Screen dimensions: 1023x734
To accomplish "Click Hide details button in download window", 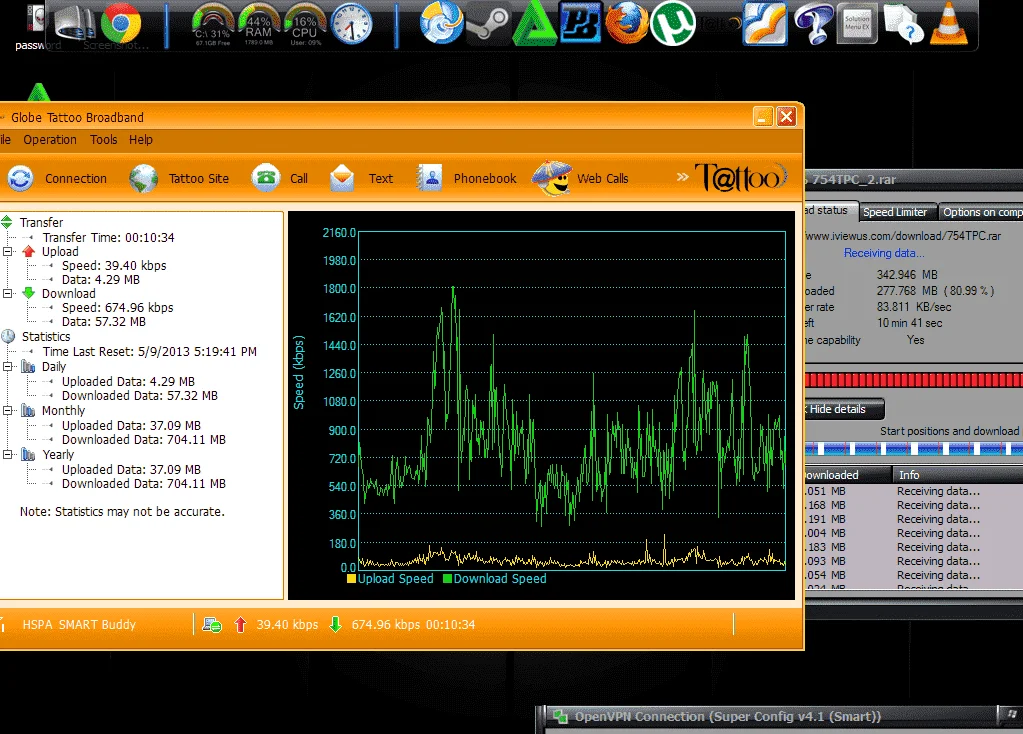I will point(842,409).
